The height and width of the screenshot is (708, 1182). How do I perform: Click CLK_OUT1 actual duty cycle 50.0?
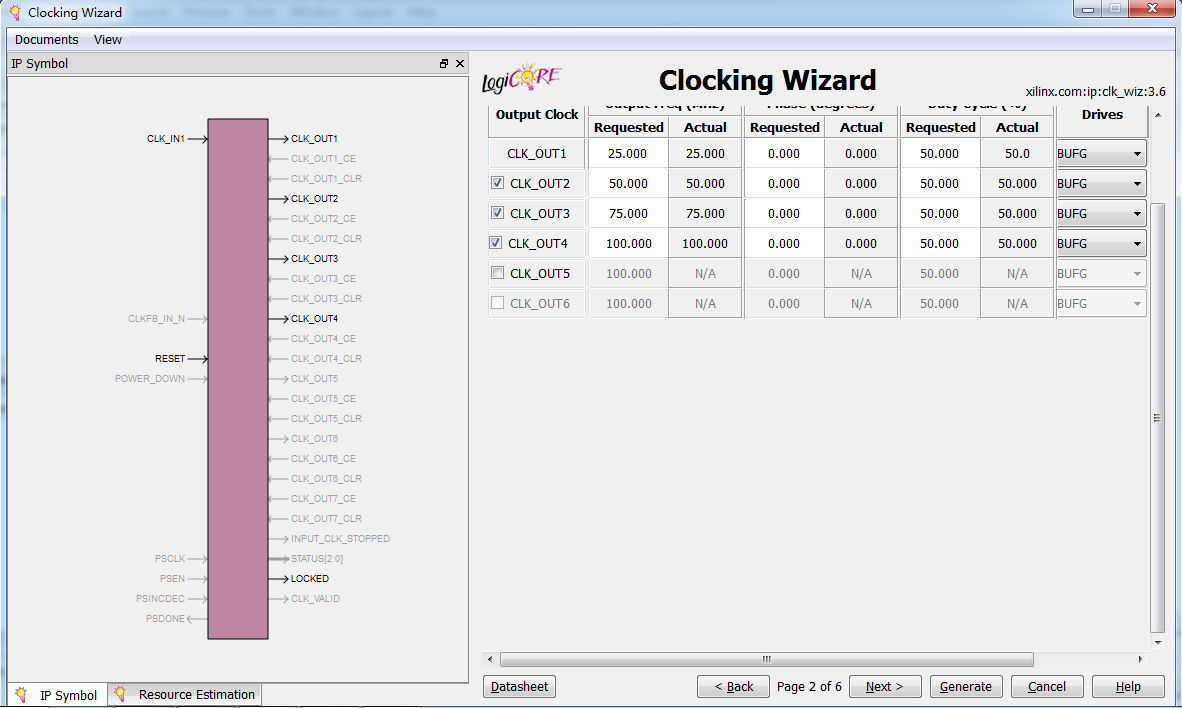tap(1017, 154)
